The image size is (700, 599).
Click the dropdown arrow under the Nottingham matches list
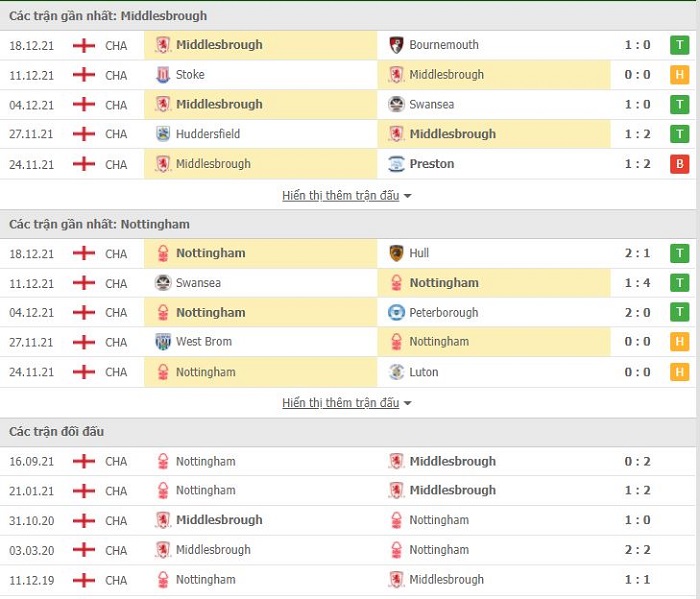407,403
